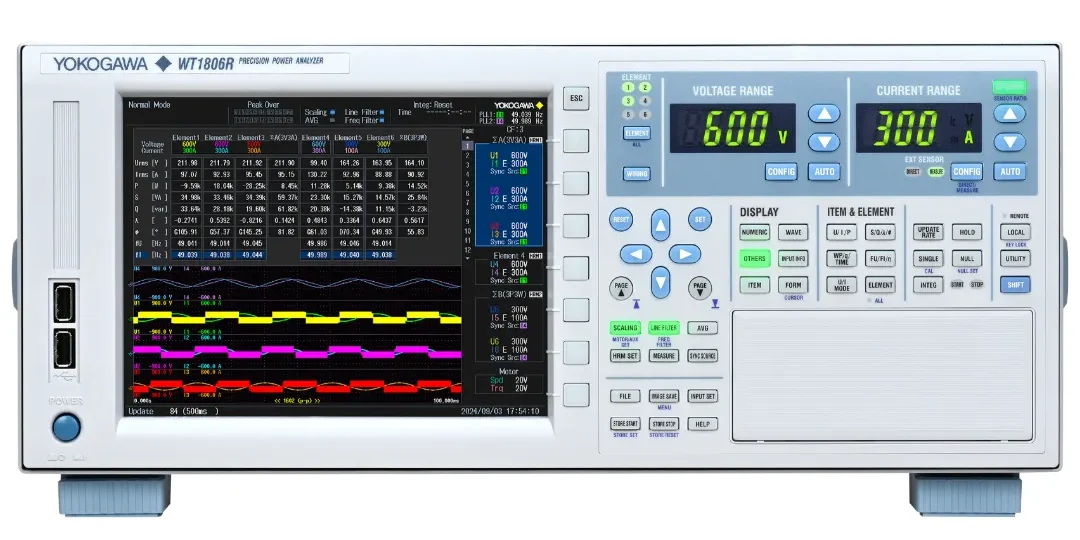Select page 1 in the on-screen page list
The image size is (1080, 540).
pyautogui.click(x=468, y=146)
